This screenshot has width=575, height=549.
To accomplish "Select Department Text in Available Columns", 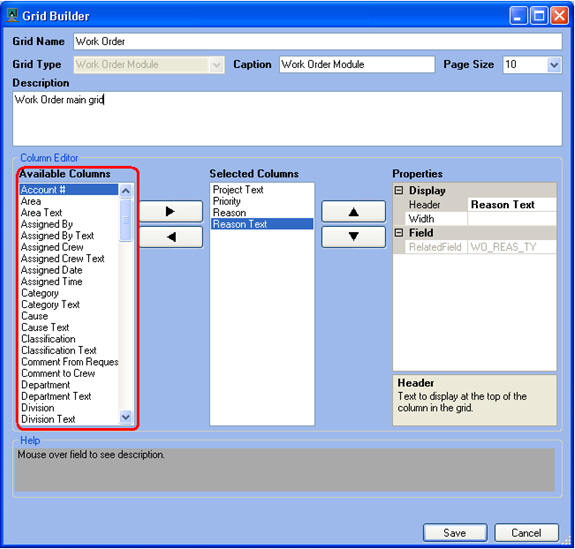I will (56, 396).
